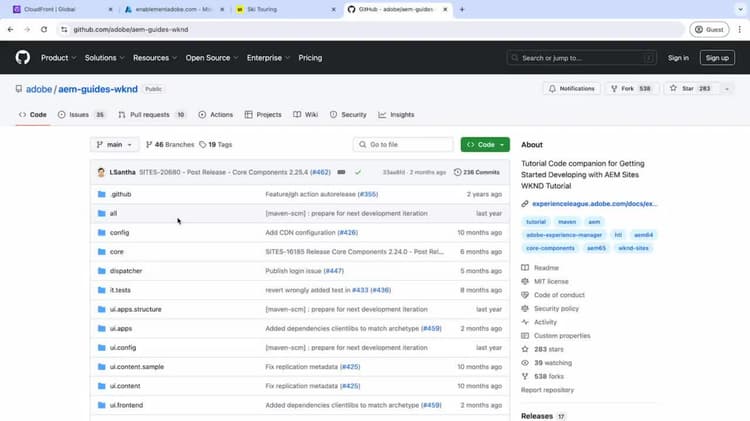Screen dimensions: 750x421
Task: Open the 236 Commits history
Action: click(x=476, y=172)
